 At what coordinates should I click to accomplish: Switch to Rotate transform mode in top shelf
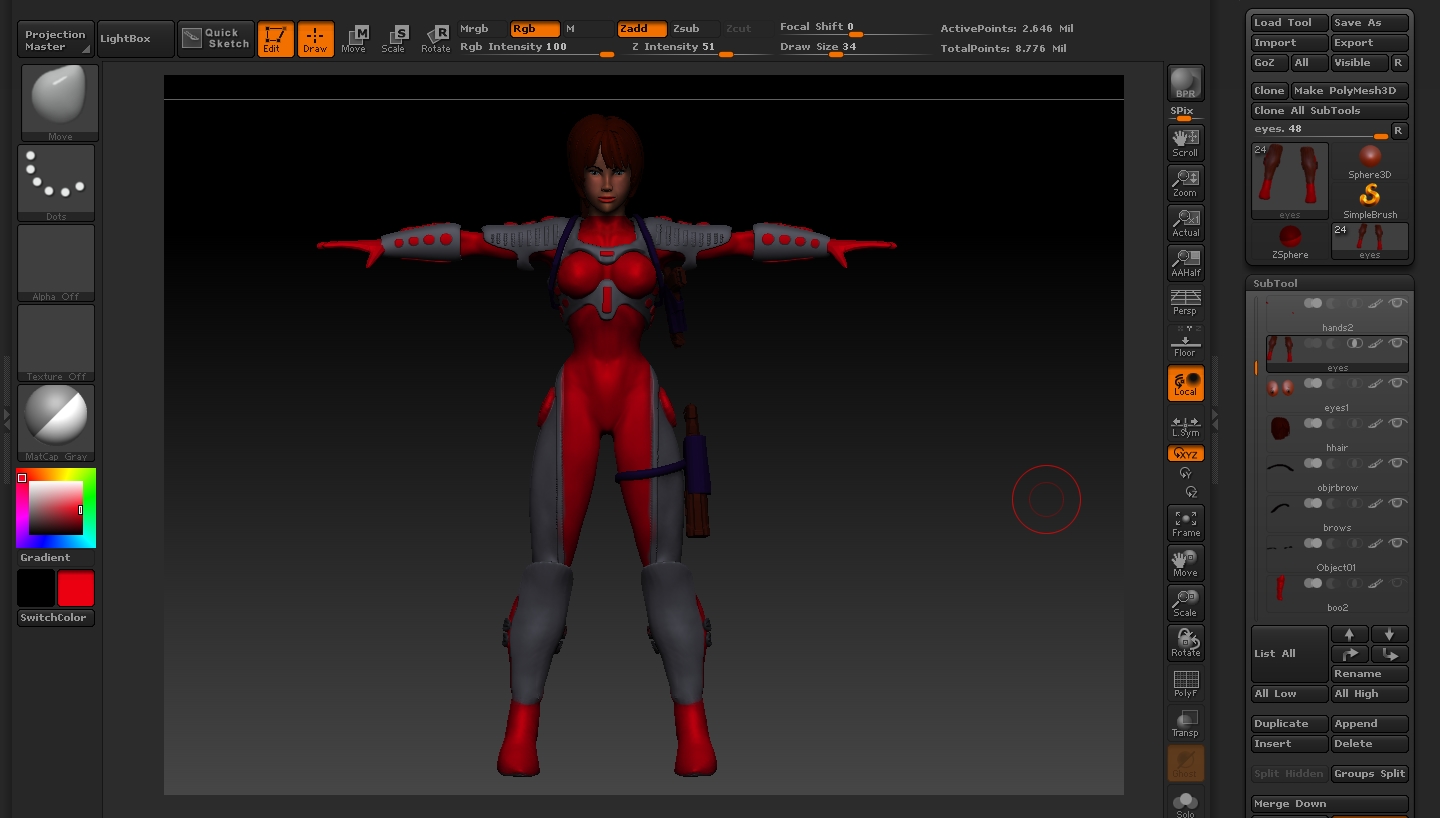(436, 39)
